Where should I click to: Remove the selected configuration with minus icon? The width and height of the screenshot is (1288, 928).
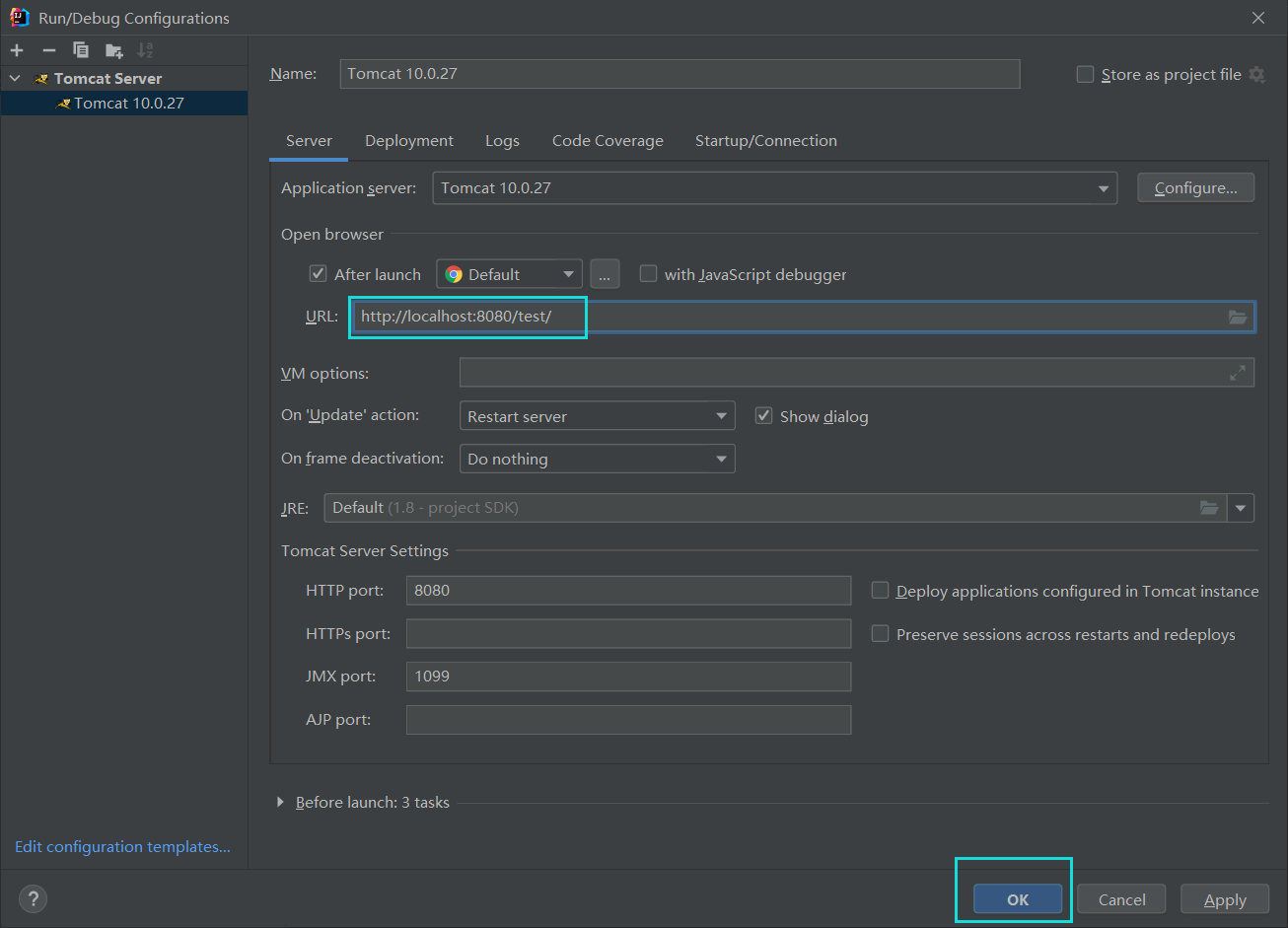(49, 50)
